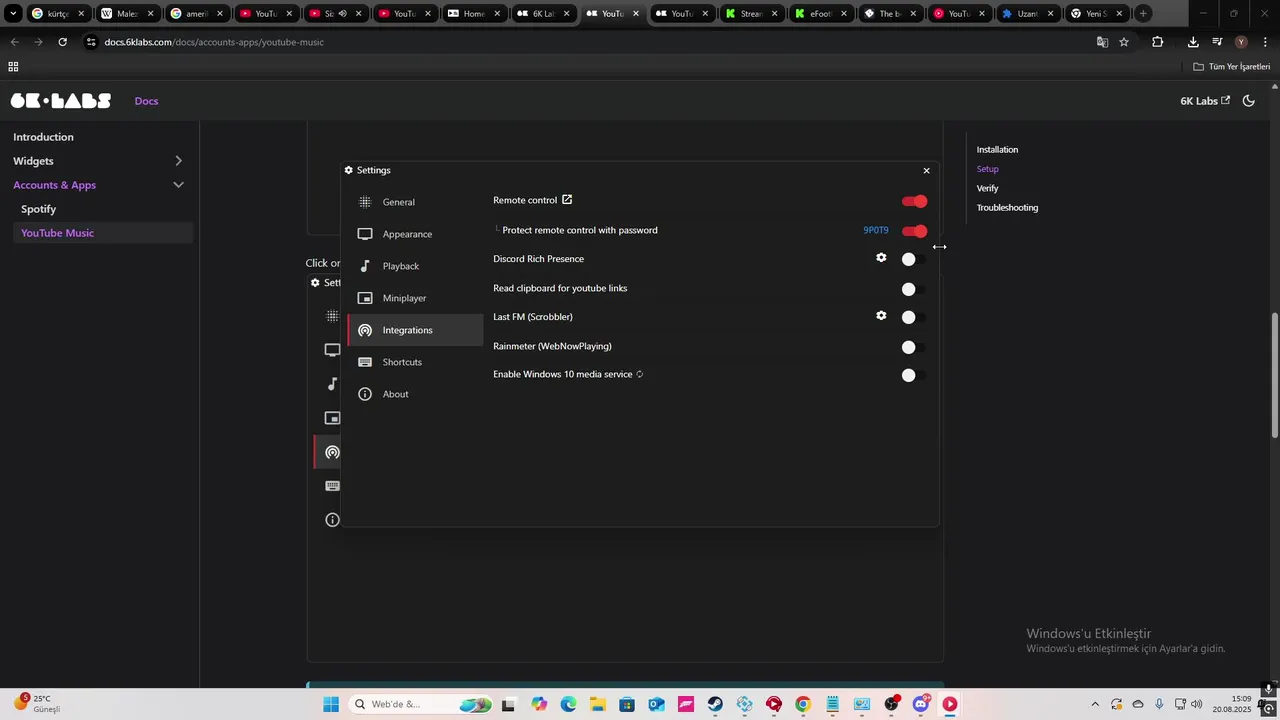Switch to the Home browser tab

pyautogui.click(x=473, y=14)
